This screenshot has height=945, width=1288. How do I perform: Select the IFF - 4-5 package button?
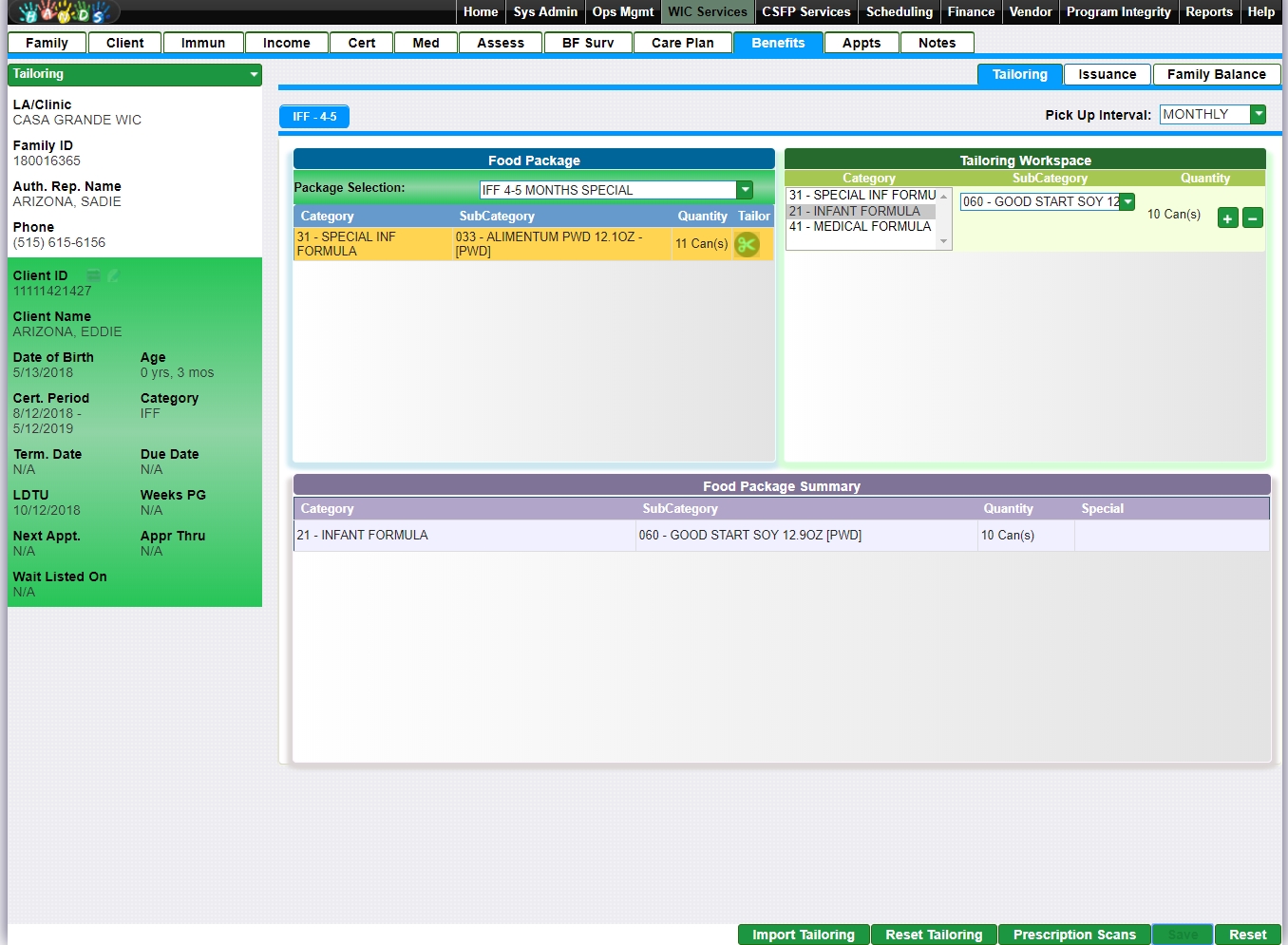pos(314,116)
